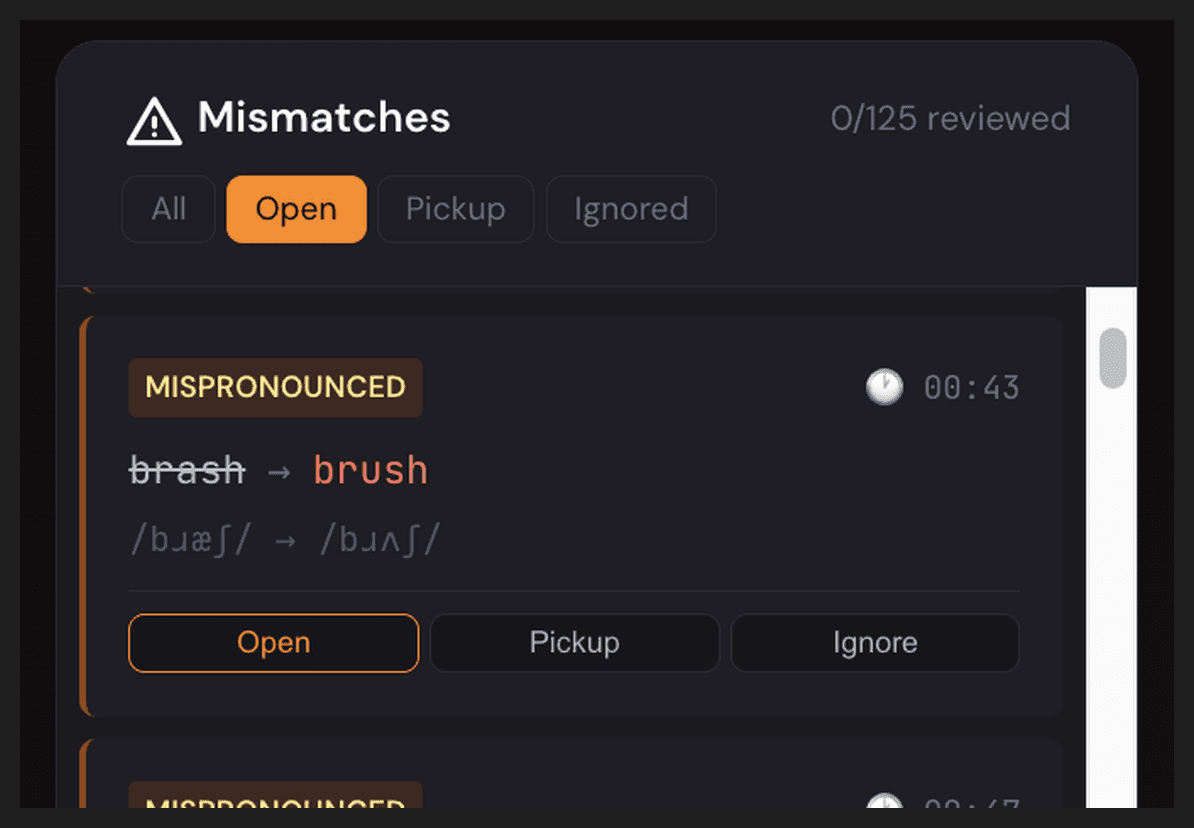Select the All filter tab
The width and height of the screenshot is (1194, 828).
[168, 209]
